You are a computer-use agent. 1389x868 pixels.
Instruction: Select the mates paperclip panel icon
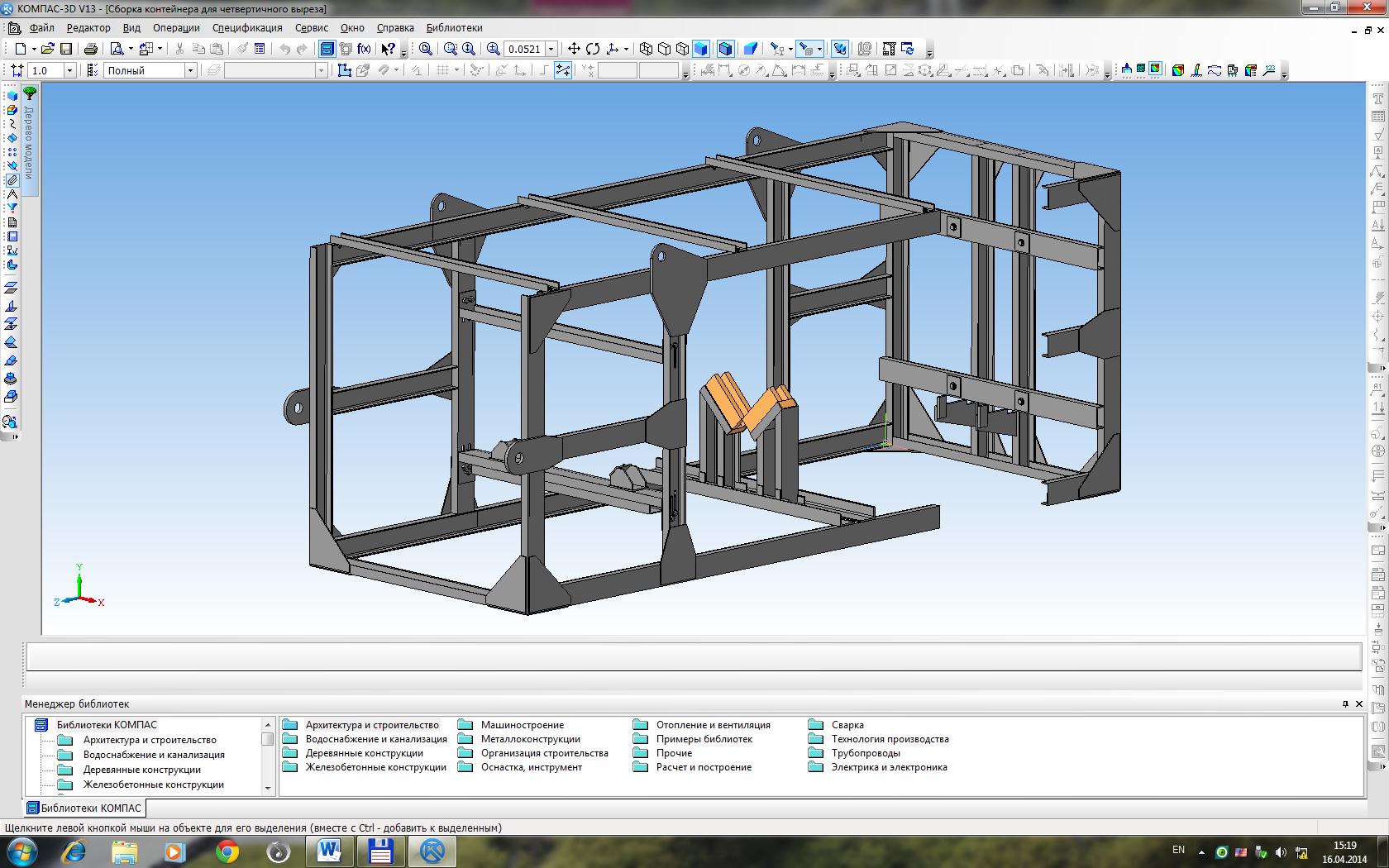pos(12,180)
